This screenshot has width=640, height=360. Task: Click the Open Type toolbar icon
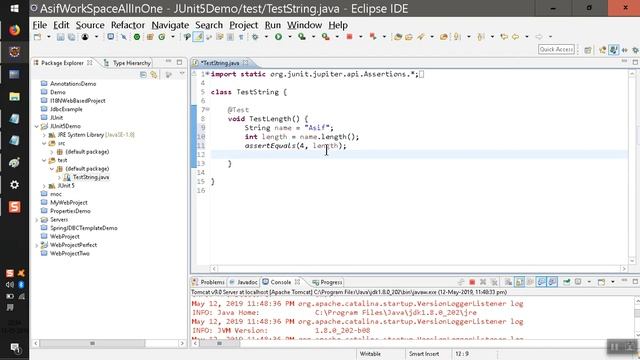tap(398, 37)
